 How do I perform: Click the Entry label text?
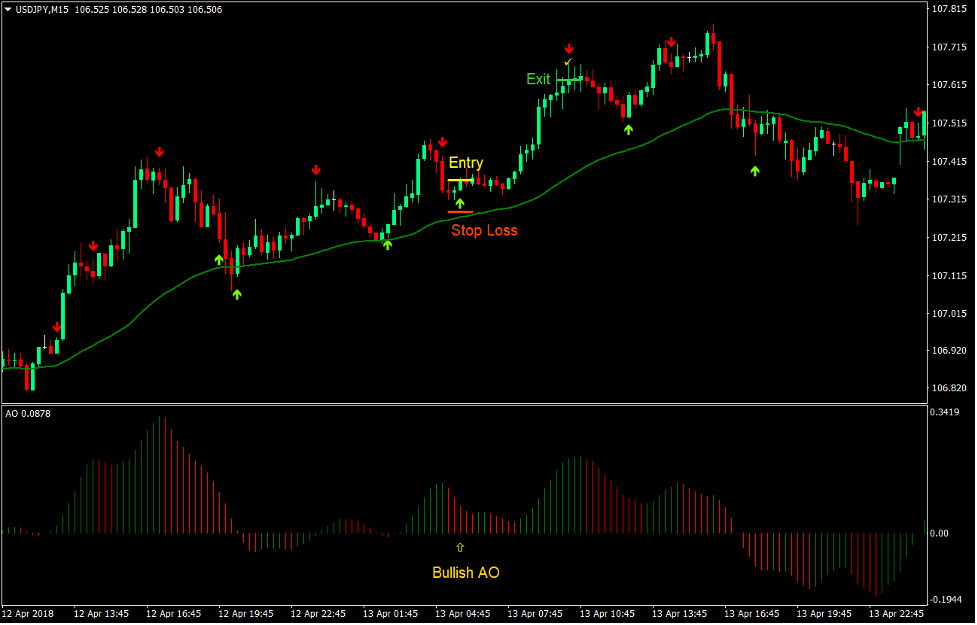click(466, 162)
